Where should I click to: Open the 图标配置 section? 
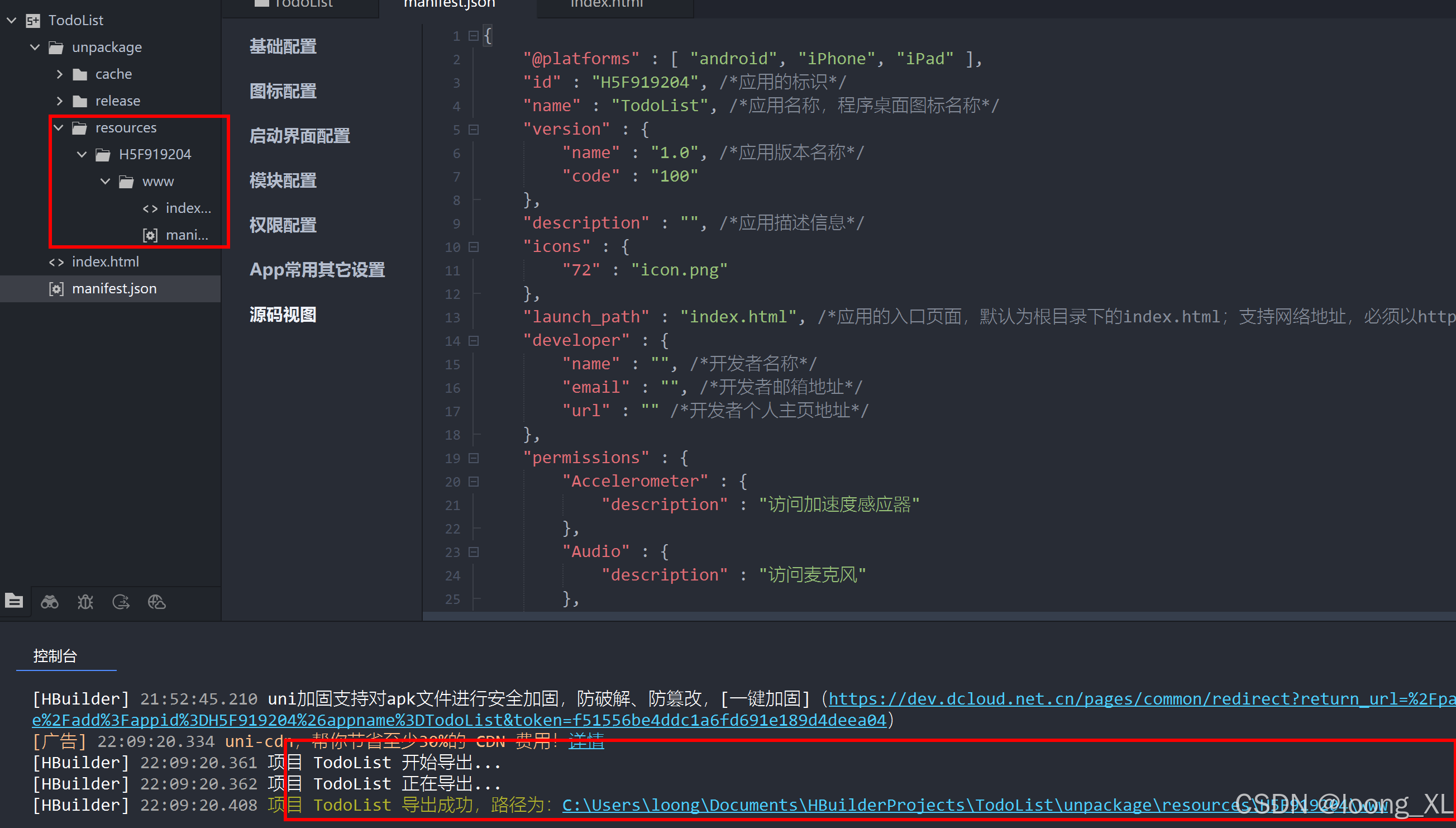[x=283, y=91]
